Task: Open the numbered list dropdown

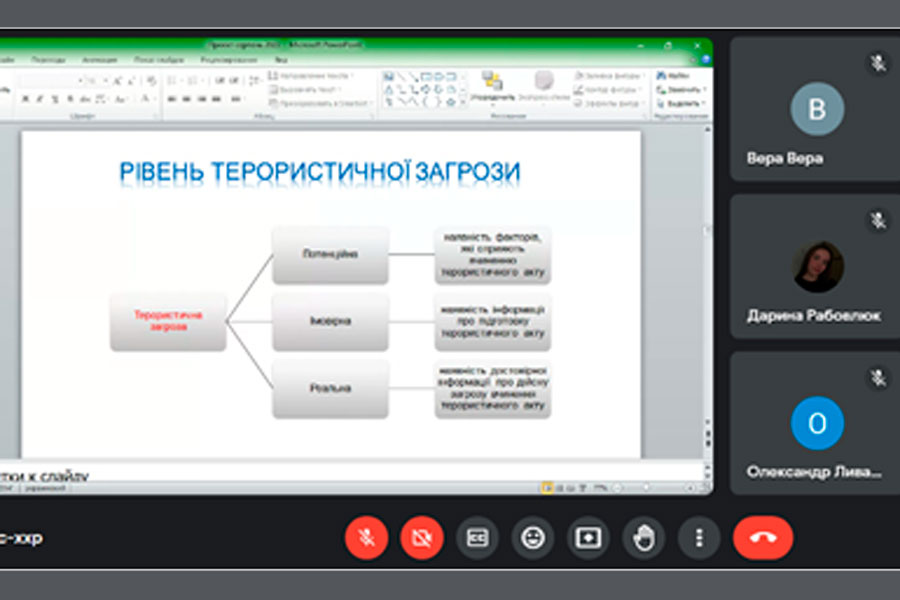Action: point(194,81)
